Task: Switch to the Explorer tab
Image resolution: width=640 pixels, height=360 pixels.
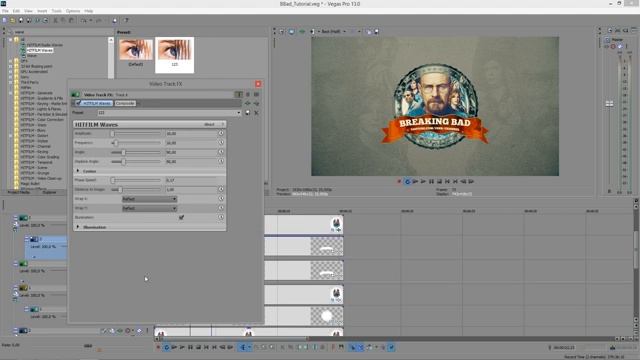Action: 49,192
